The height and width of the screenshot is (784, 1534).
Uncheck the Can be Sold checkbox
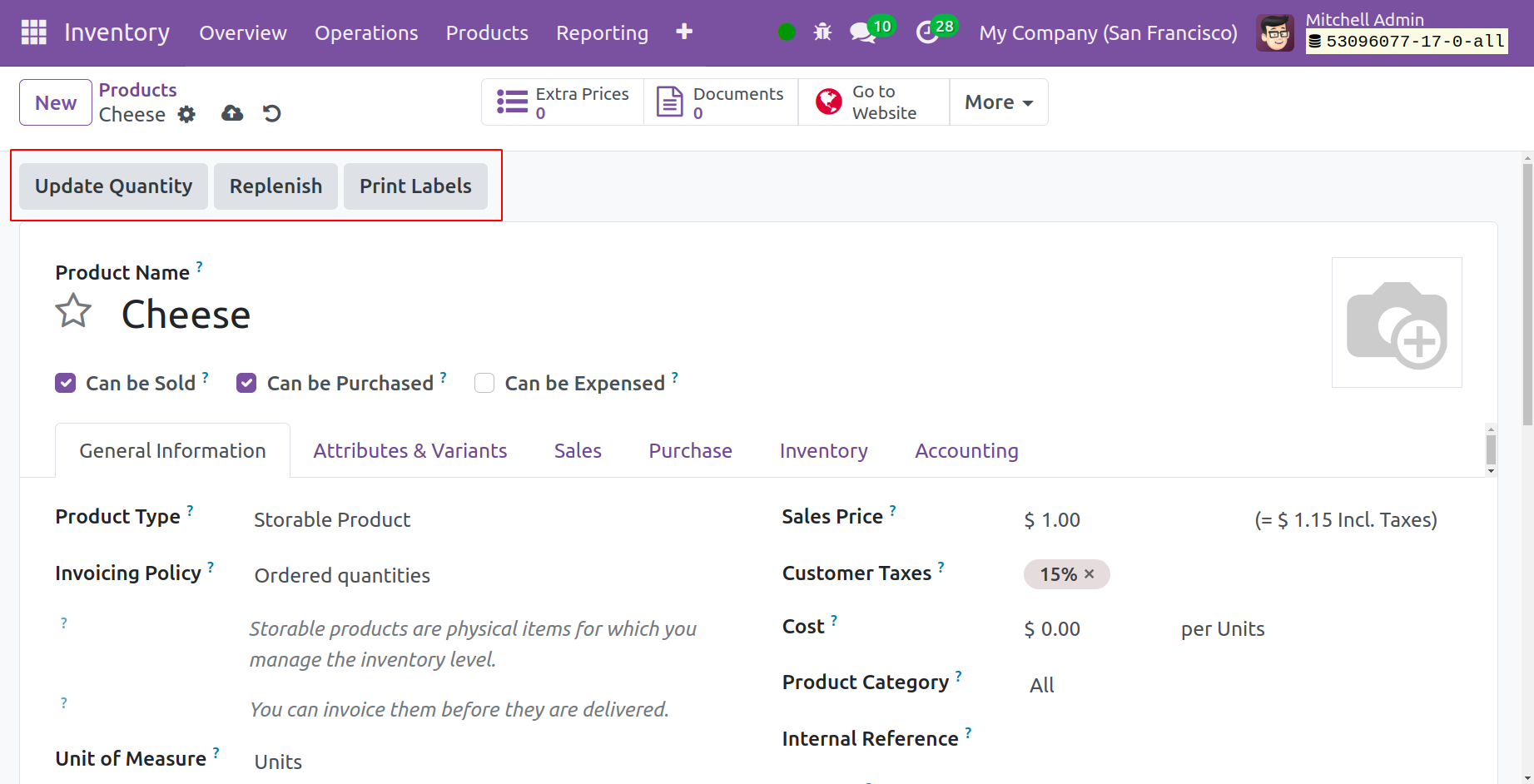(66, 383)
